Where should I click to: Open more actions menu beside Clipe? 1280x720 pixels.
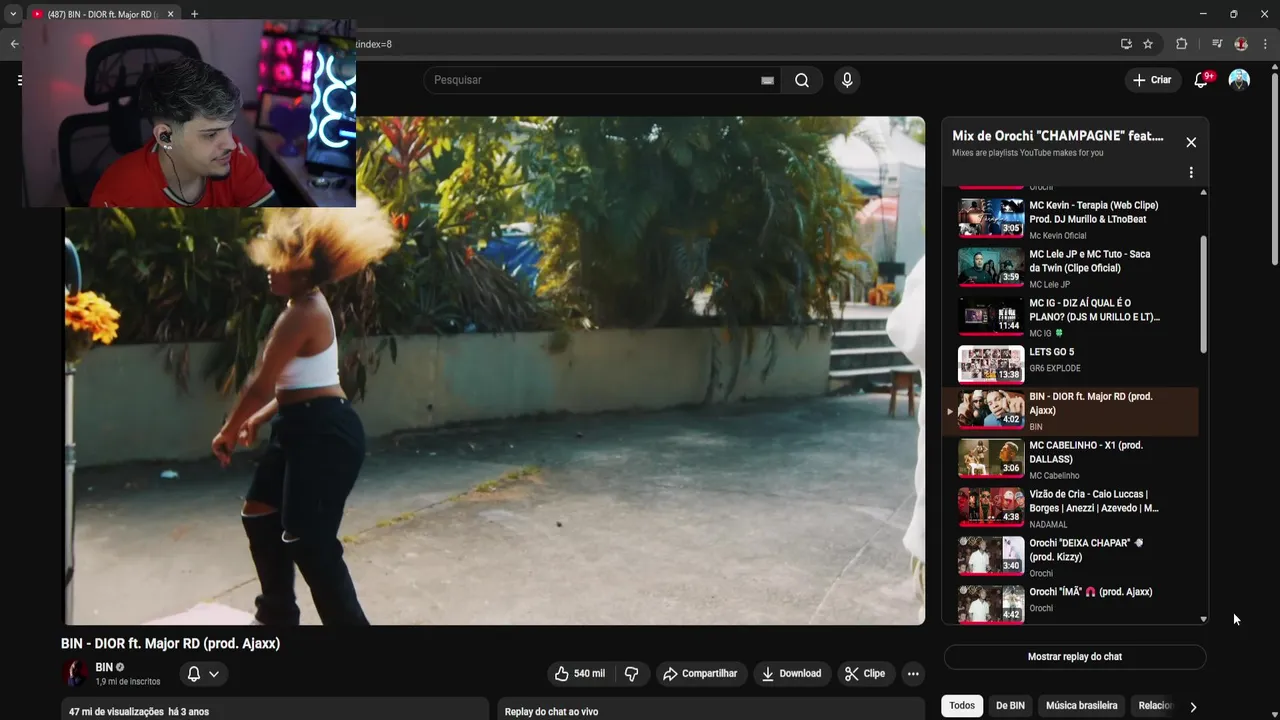point(913,674)
